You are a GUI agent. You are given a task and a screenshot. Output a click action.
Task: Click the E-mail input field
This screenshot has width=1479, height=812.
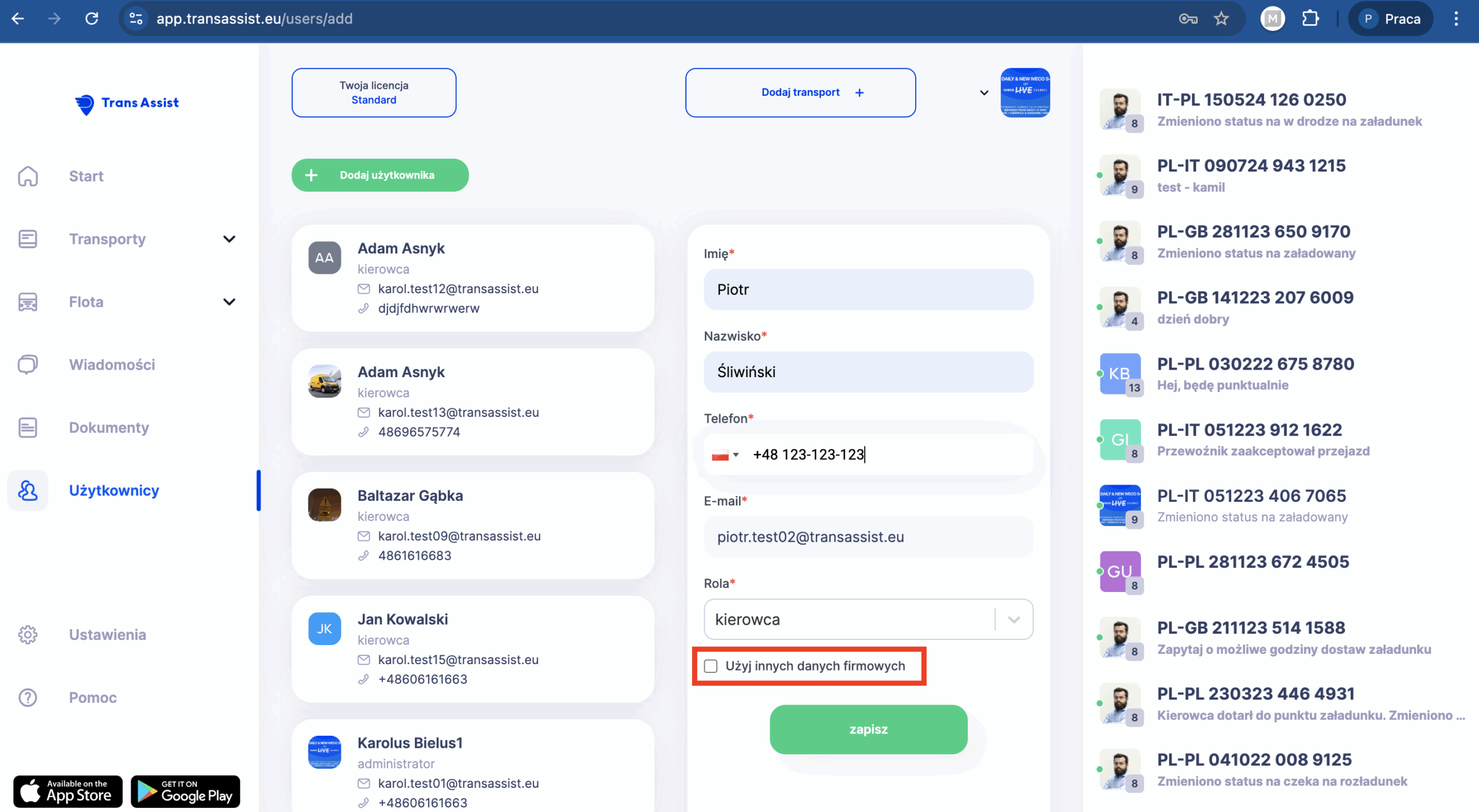868,537
